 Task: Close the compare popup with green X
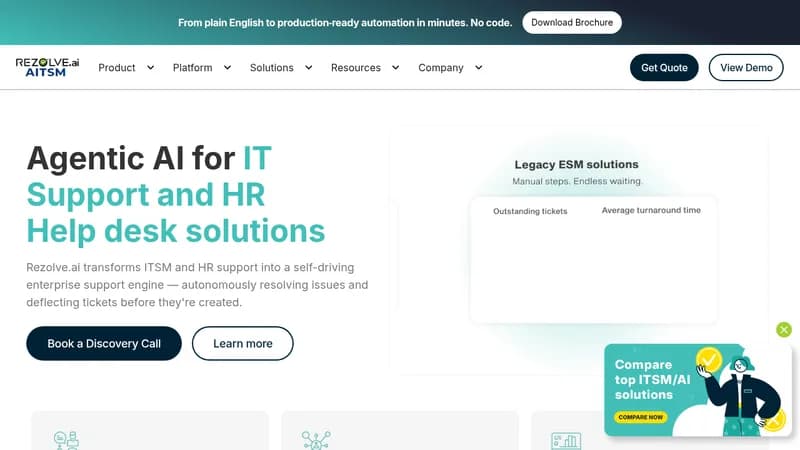coord(784,330)
